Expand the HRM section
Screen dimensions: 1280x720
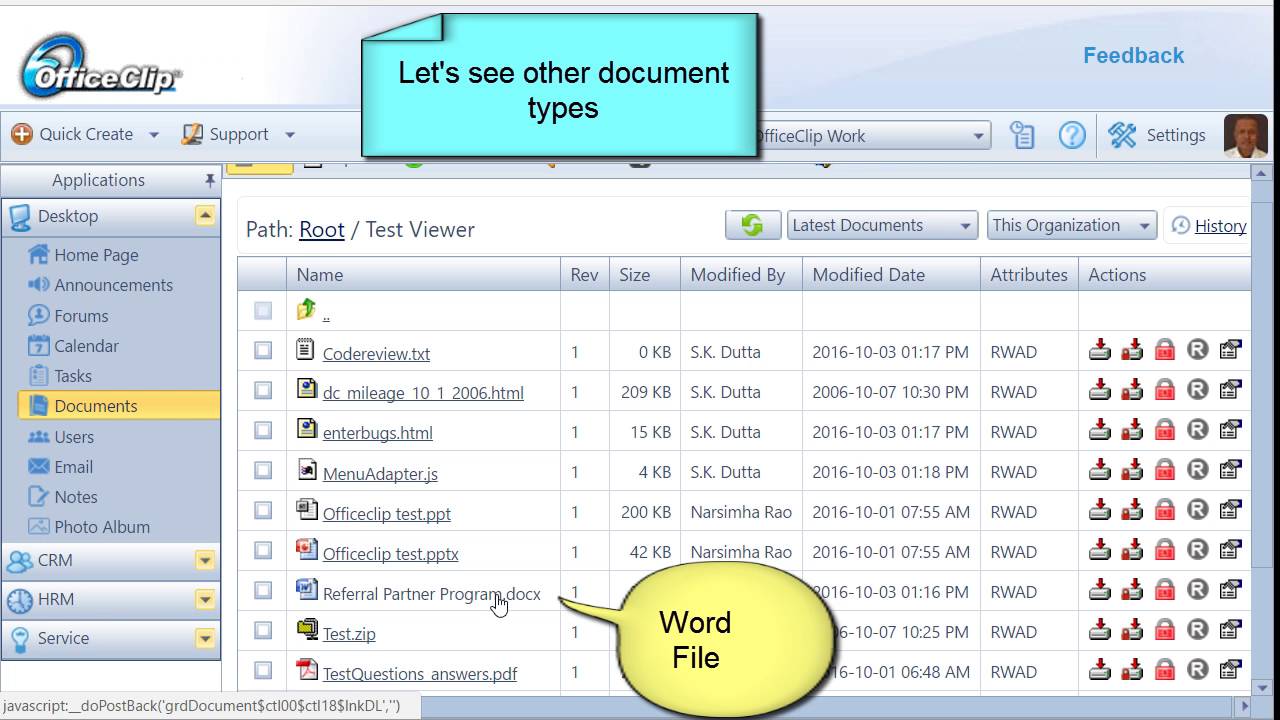click(x=205, y=599)
